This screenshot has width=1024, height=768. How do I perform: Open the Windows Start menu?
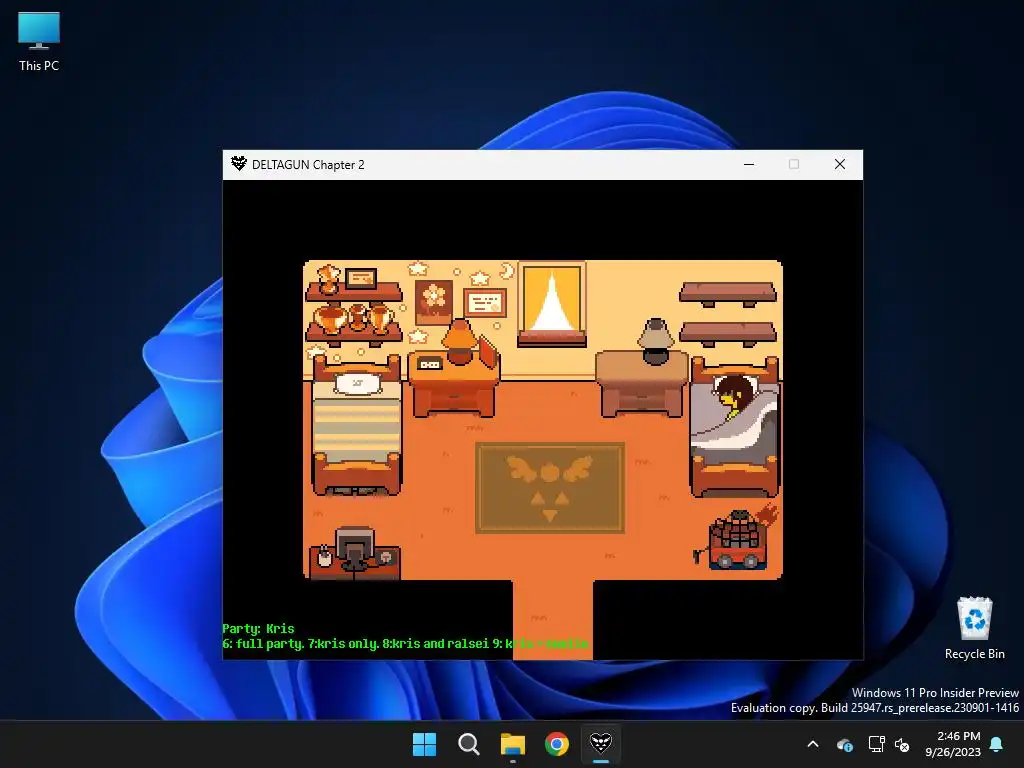pyautogui.click(x=424, y=744)
